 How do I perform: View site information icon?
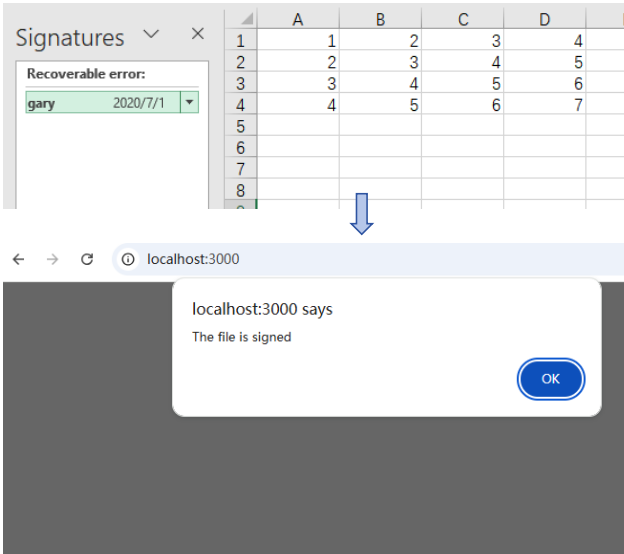click(128, 259)
